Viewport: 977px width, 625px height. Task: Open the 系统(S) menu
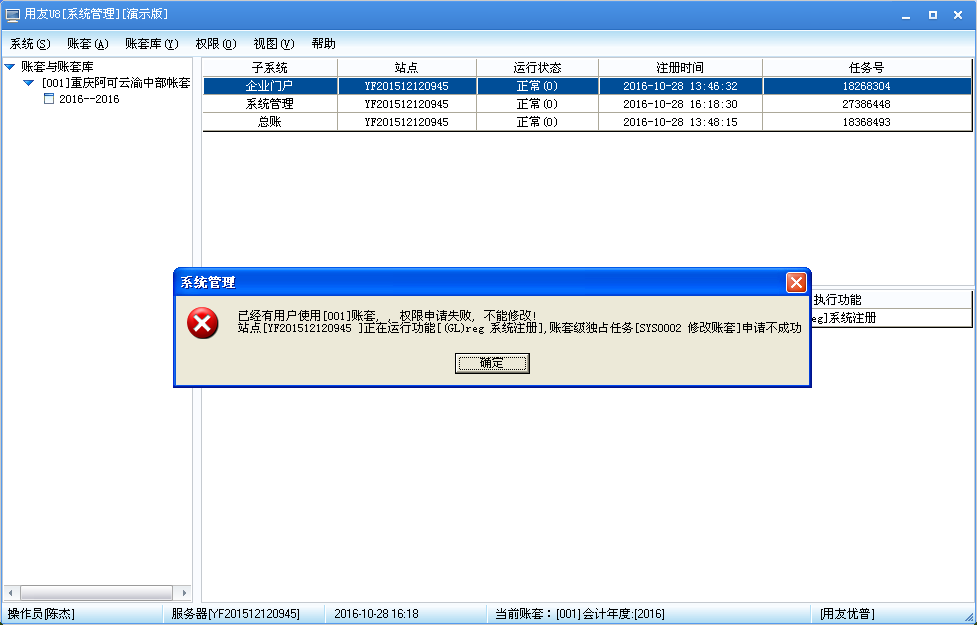(x=28, y=43)
